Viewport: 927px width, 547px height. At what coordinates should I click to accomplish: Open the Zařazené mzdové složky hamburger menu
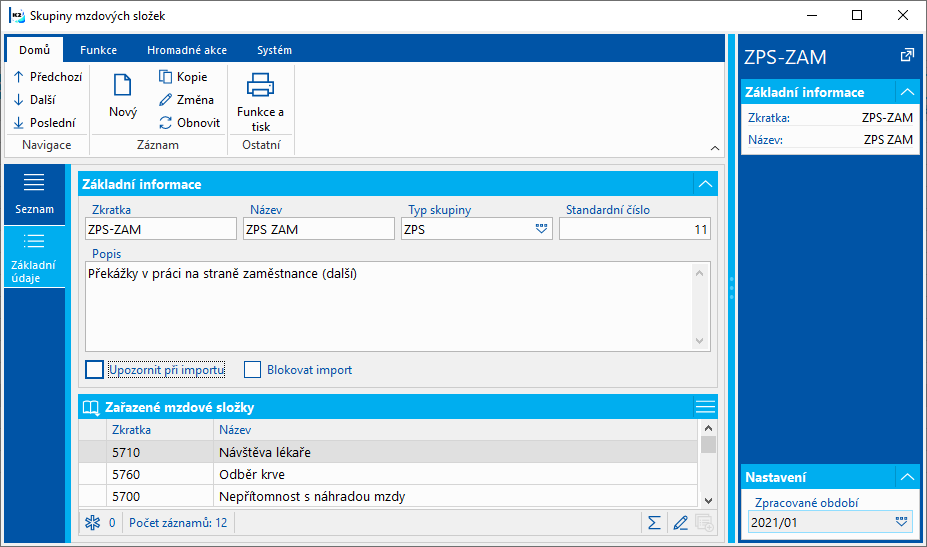pos(705,407)
